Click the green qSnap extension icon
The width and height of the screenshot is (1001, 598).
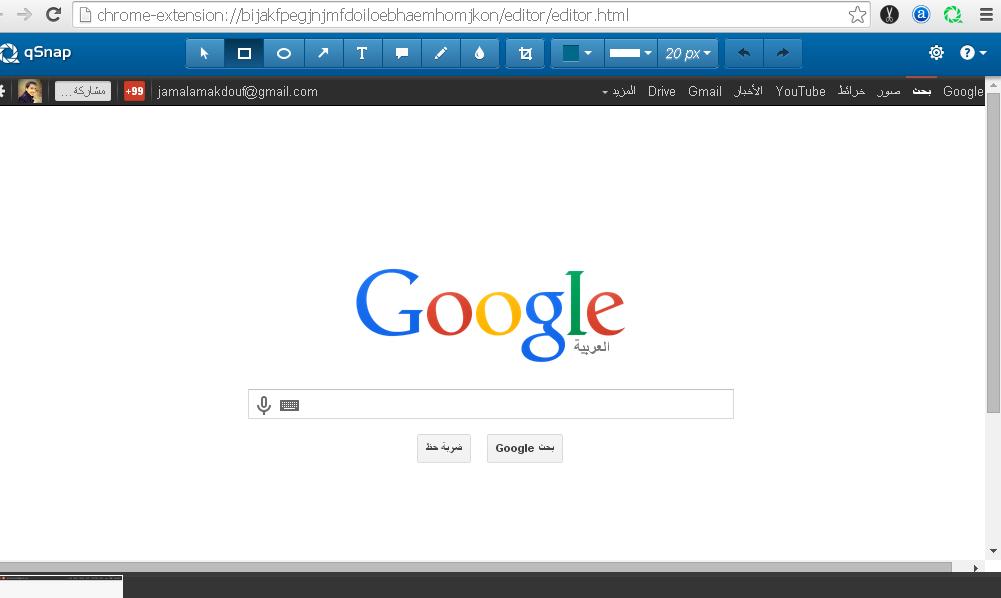952,15
